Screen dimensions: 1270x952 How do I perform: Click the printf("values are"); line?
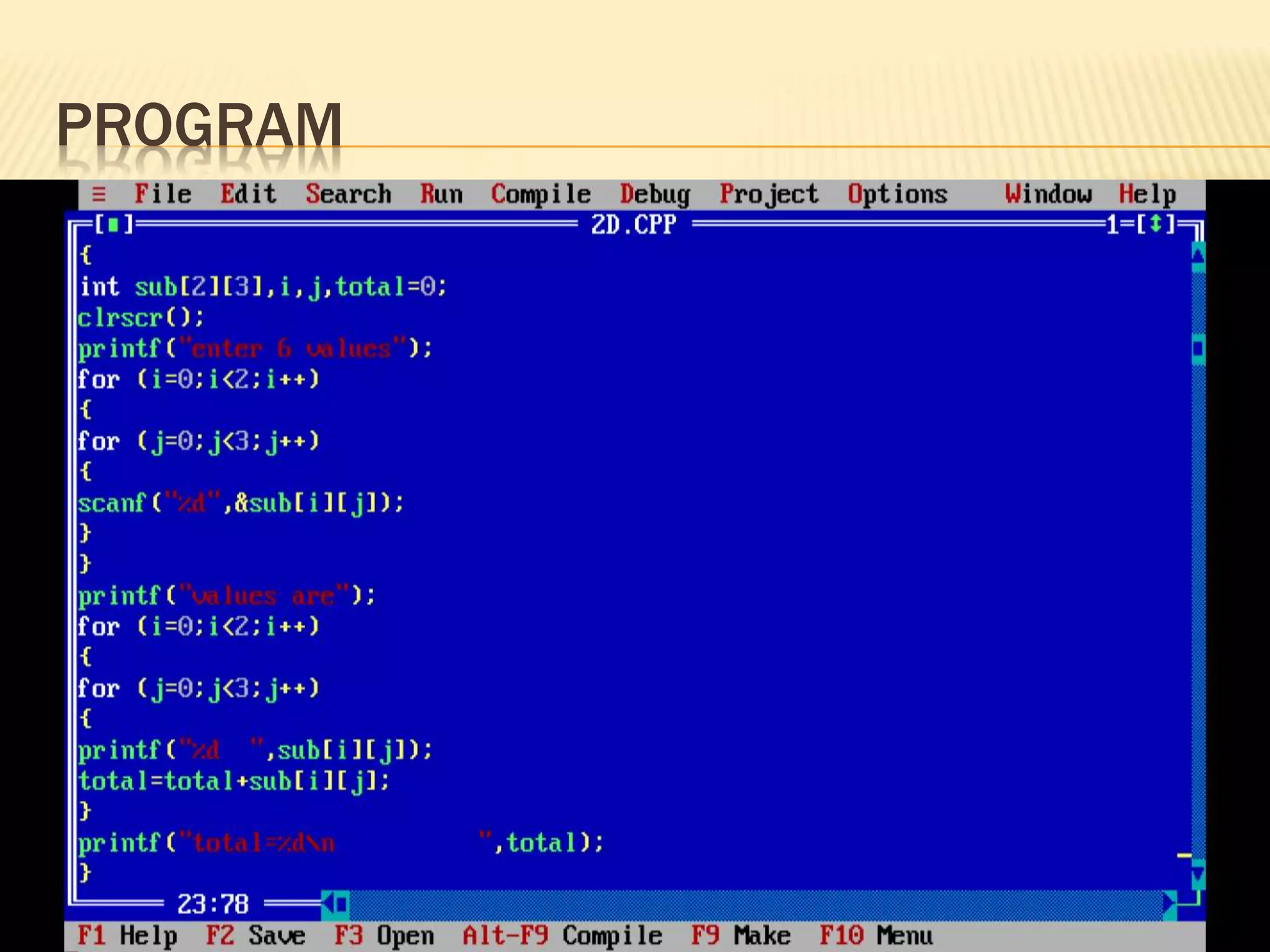(x=227, y=596)
